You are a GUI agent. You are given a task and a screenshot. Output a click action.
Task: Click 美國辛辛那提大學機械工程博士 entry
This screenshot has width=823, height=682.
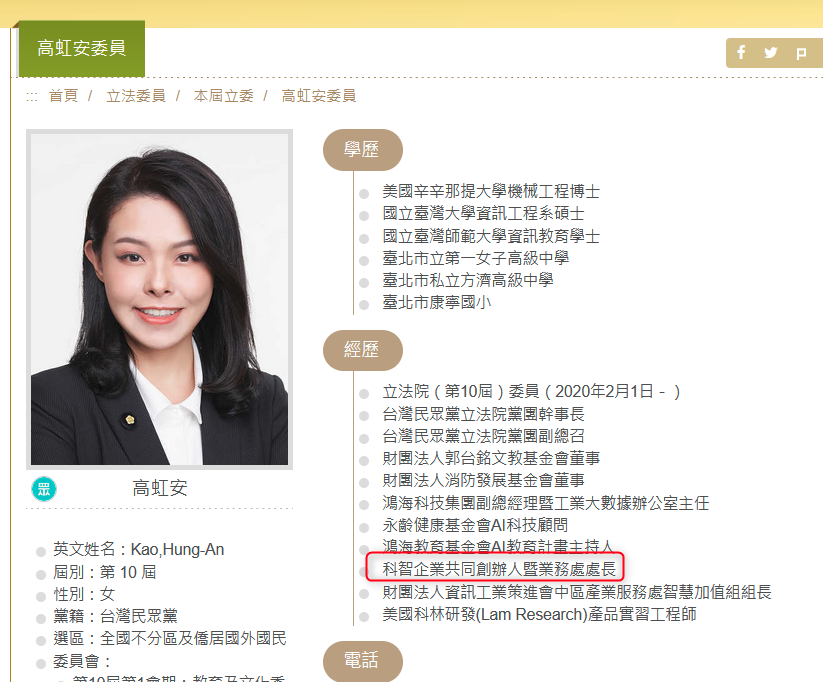[491, 191]
